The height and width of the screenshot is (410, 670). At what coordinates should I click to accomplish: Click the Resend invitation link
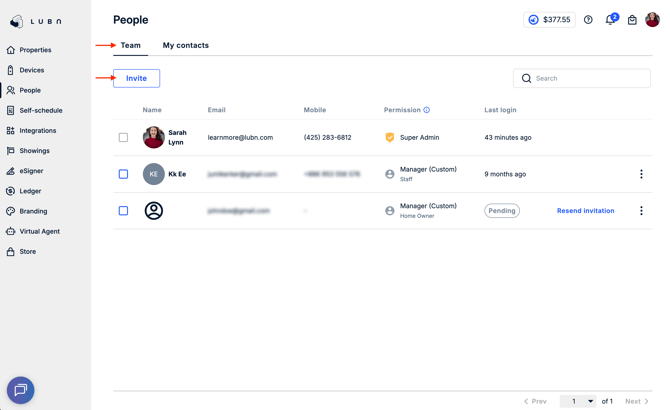pos(585,211)
